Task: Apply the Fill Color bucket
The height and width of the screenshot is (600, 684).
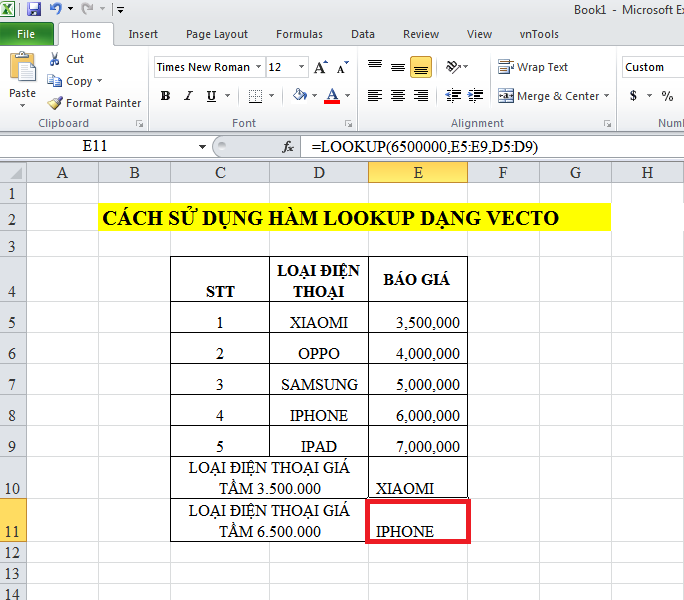Action: pyautogui.click(x=300, y=95)
